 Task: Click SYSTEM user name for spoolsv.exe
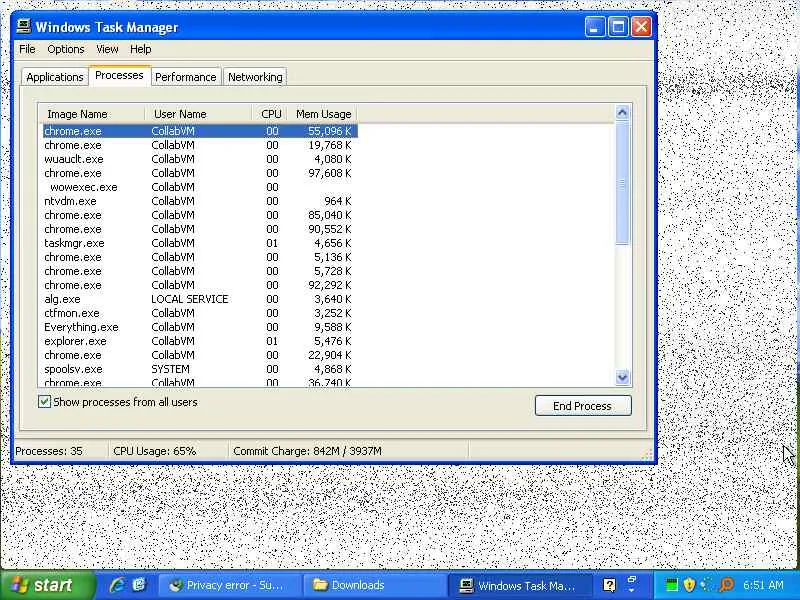point(170,369)
